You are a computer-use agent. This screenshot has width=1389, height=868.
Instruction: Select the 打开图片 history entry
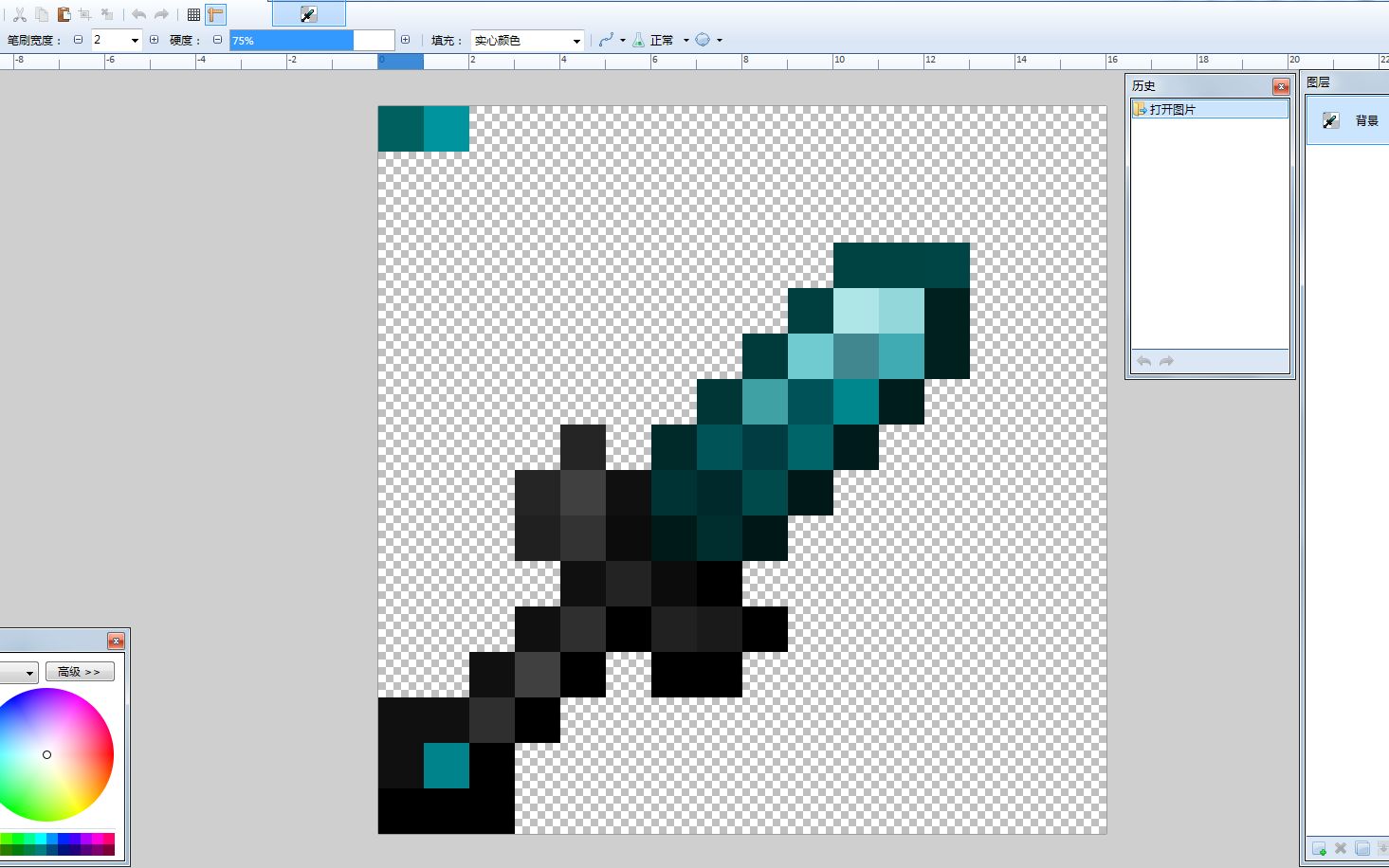[1210, 110]
